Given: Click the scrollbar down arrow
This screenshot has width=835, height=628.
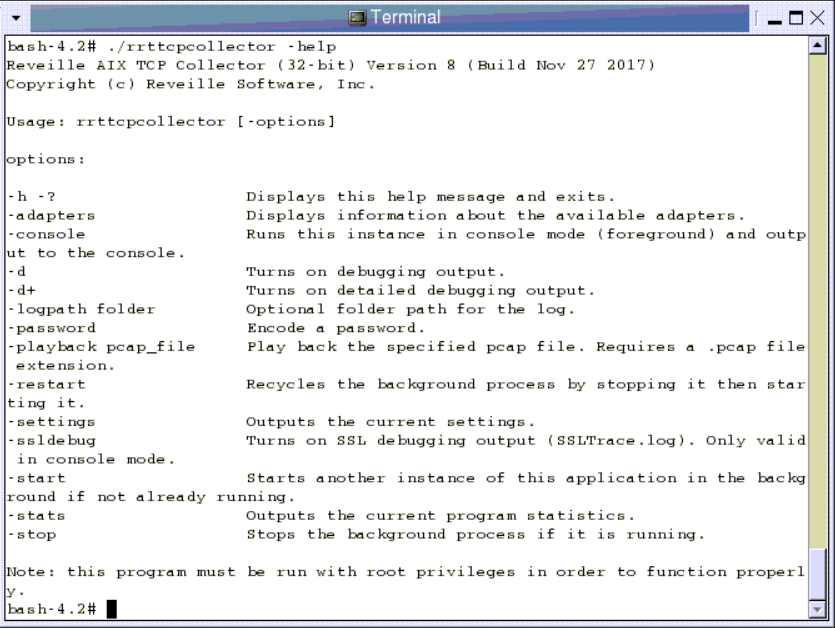Looking at the screenshot, I should coord(817,608).
